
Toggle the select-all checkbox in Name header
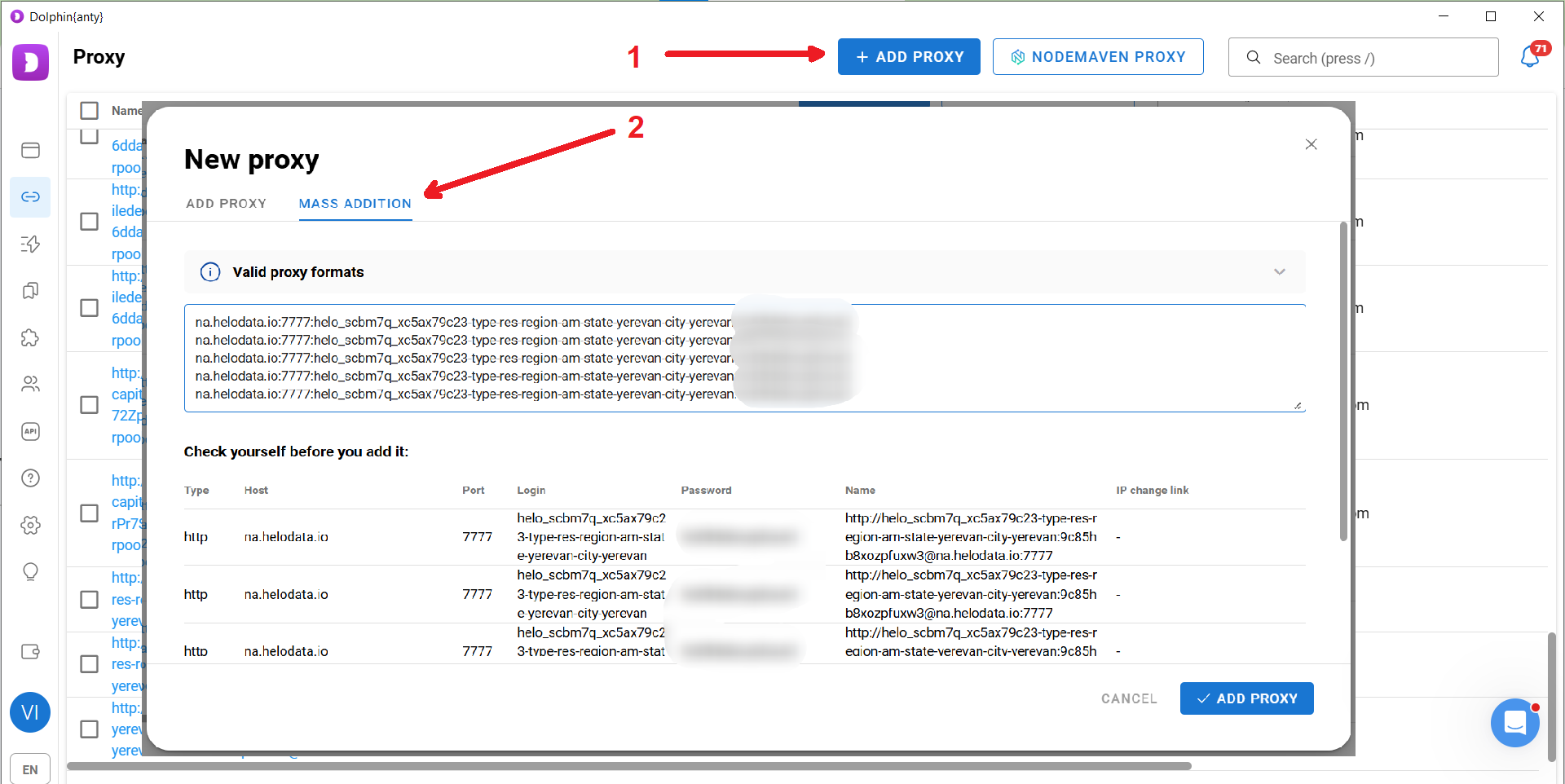[x=90, y=110]
